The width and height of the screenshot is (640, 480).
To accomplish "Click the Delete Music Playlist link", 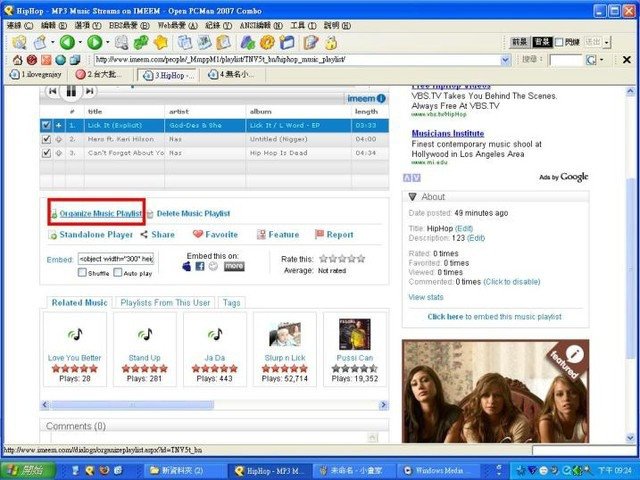I will [193, 213].
